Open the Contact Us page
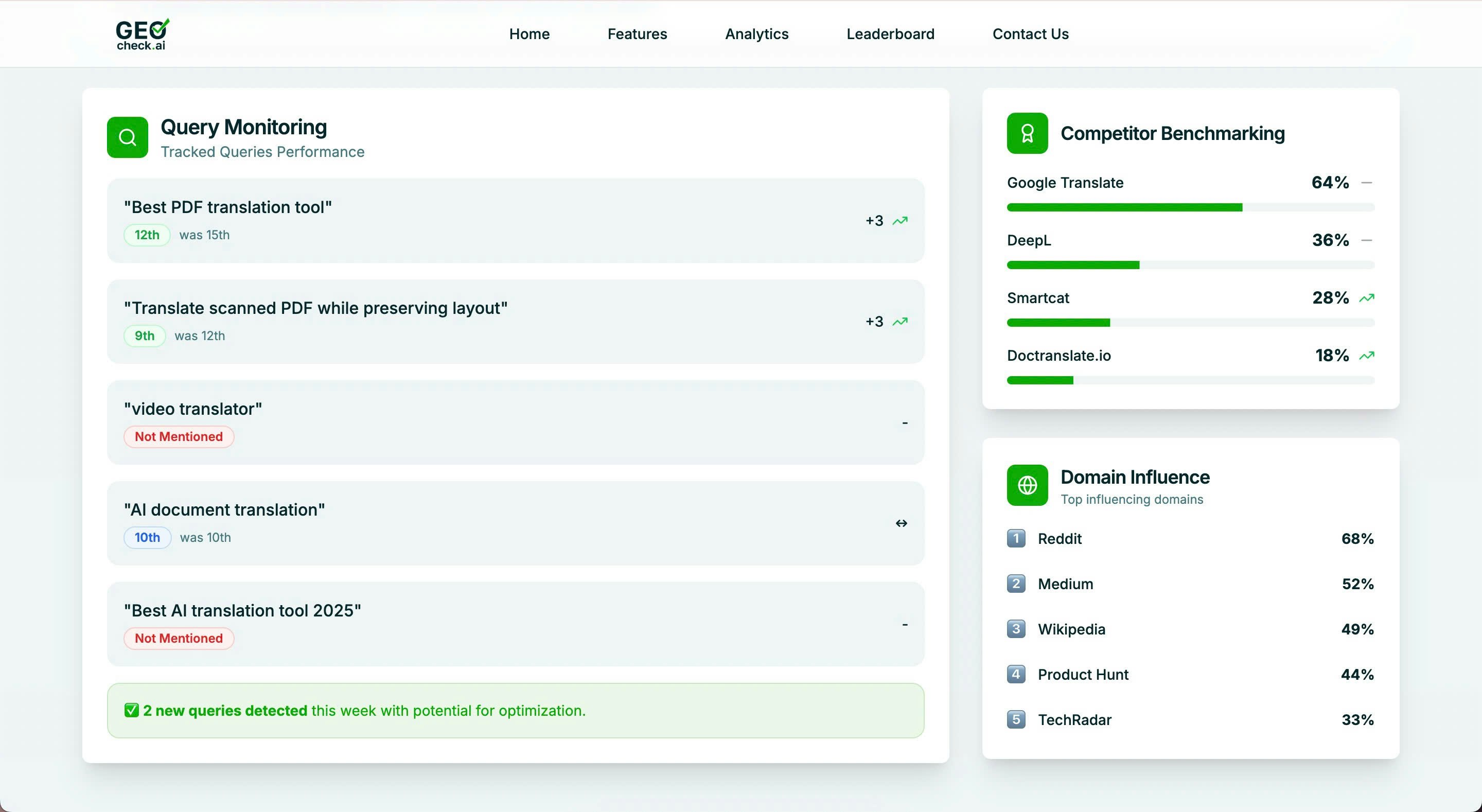This screenshot has width=1482, height=812. coord(1030,34)
